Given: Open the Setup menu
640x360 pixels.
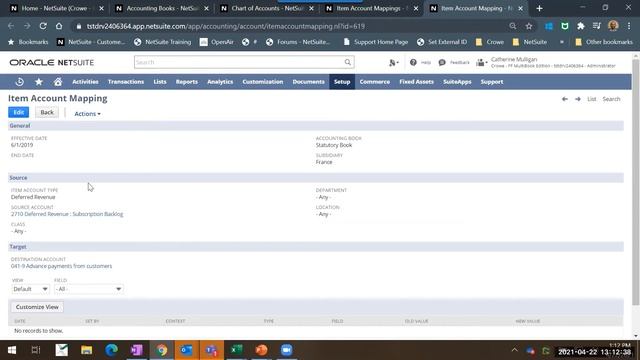Looking at the screenshot, I should click(342, 82).
